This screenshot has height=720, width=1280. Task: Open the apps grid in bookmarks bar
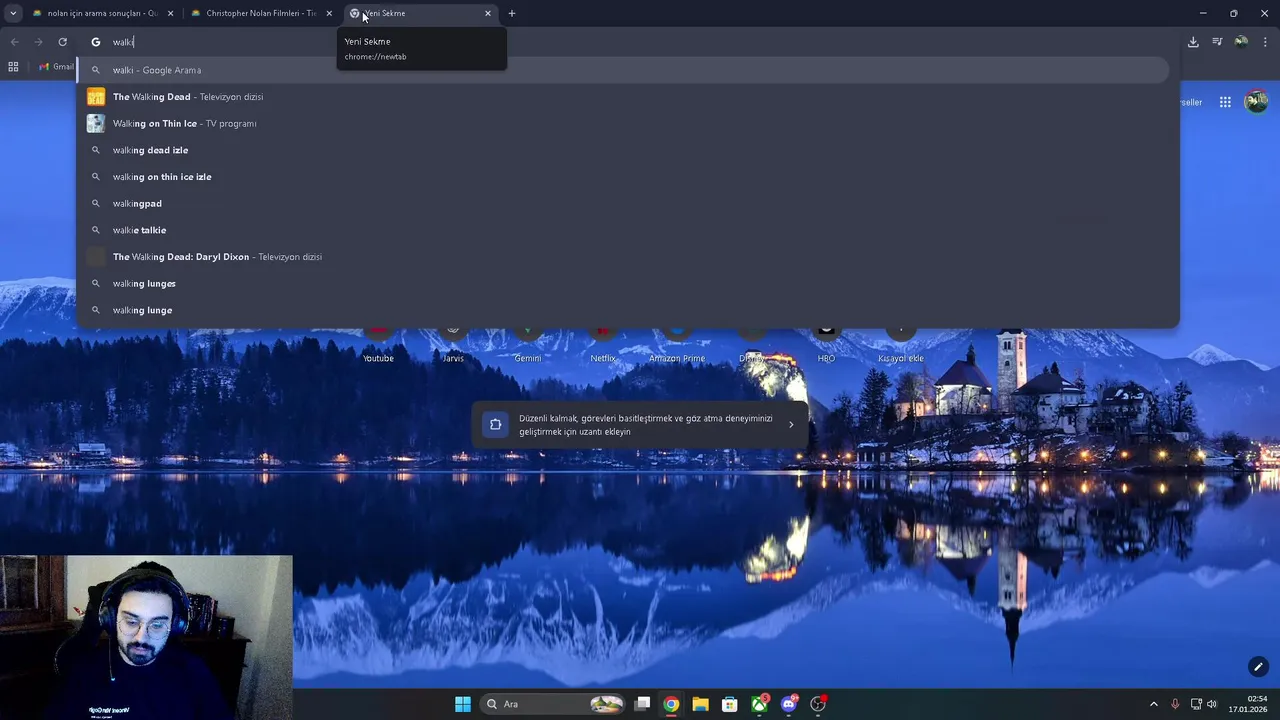[x=13, y=67]
